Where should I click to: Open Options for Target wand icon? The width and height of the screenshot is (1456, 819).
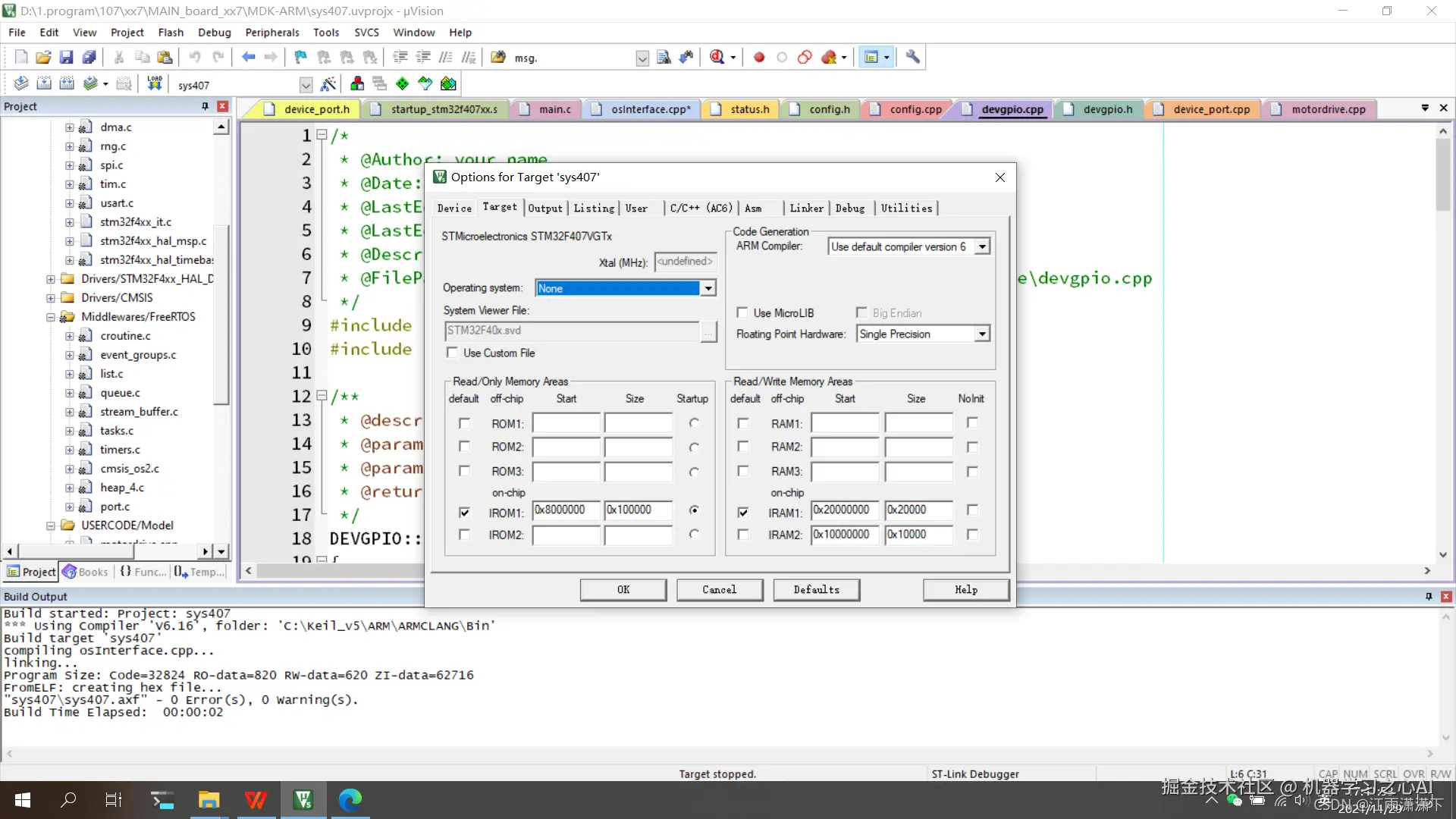(328, 84)
